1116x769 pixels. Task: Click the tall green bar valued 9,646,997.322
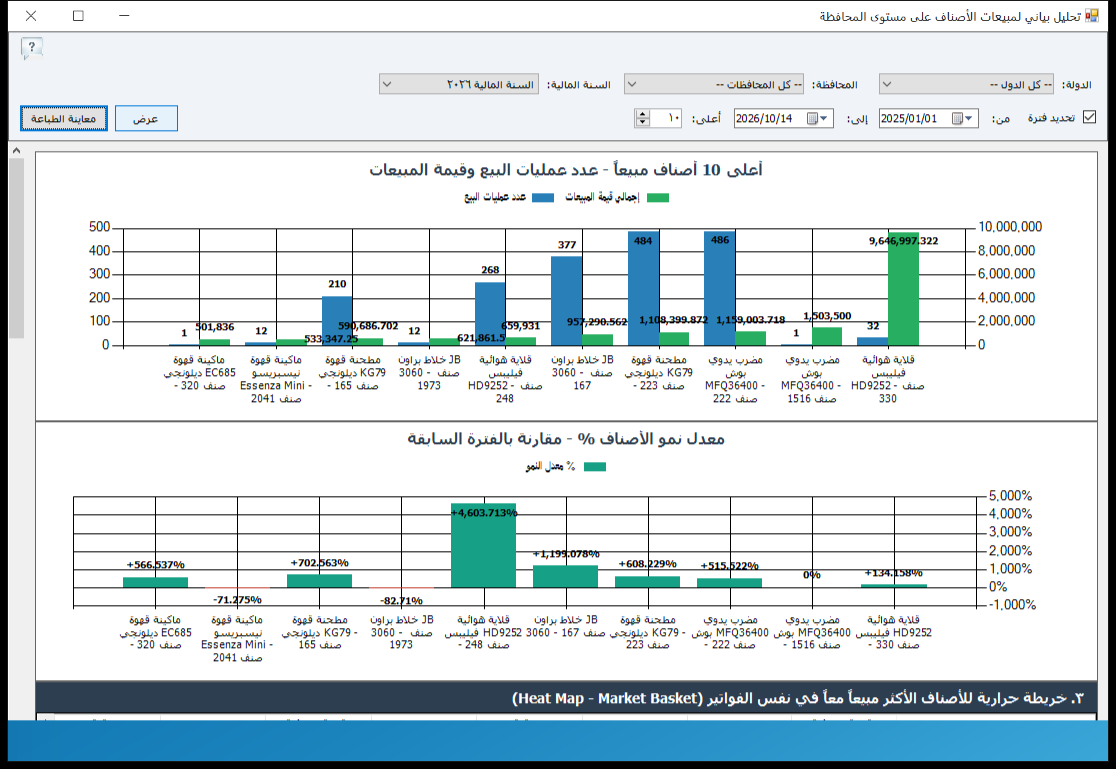(903, 288)
